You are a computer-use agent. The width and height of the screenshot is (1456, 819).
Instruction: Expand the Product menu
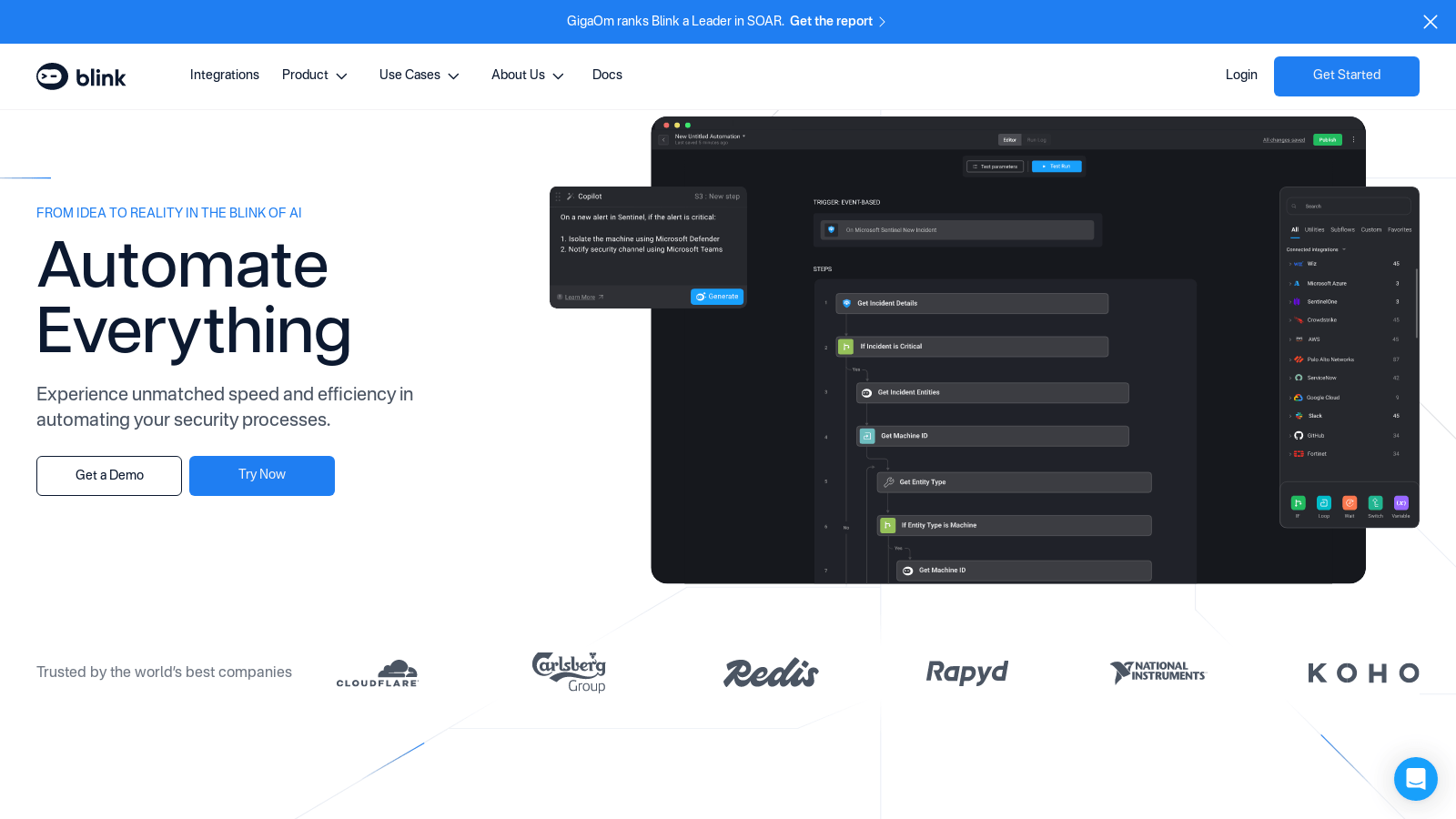tap(315, 76)
